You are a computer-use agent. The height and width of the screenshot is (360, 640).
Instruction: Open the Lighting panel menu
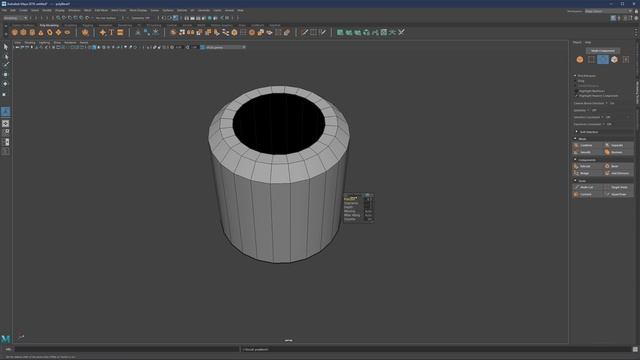[x=44, y=42]
